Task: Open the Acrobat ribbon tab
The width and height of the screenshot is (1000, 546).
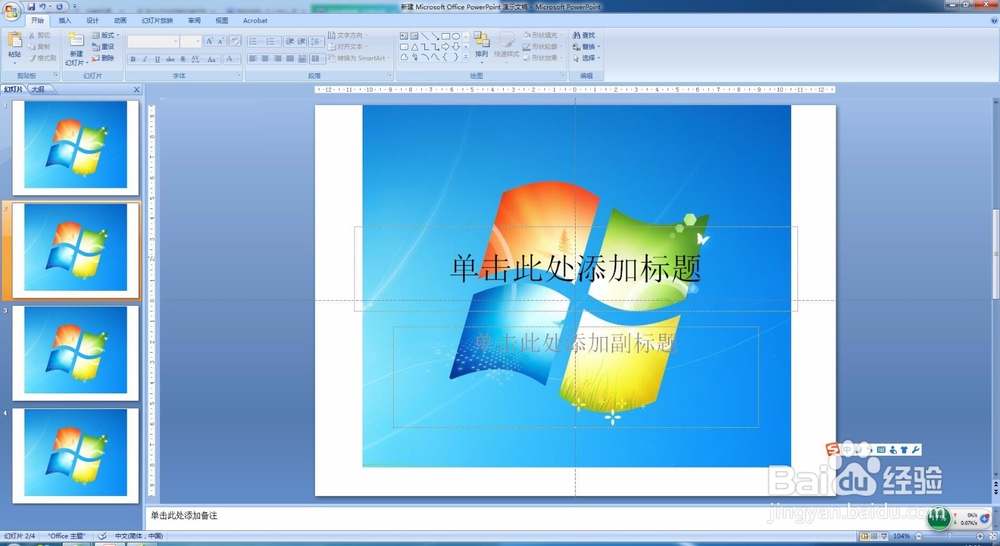Action: tap(255, 20)
